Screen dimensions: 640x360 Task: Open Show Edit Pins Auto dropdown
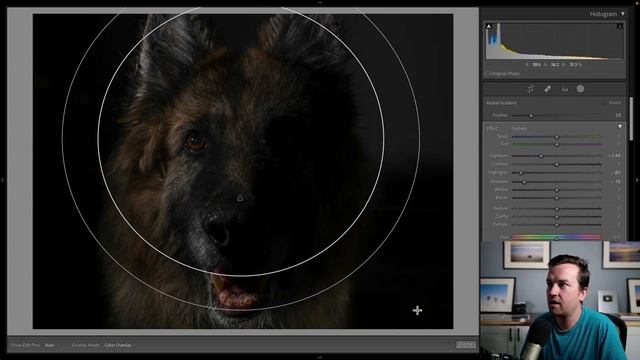pyautogui.click(x=50, y=345)
